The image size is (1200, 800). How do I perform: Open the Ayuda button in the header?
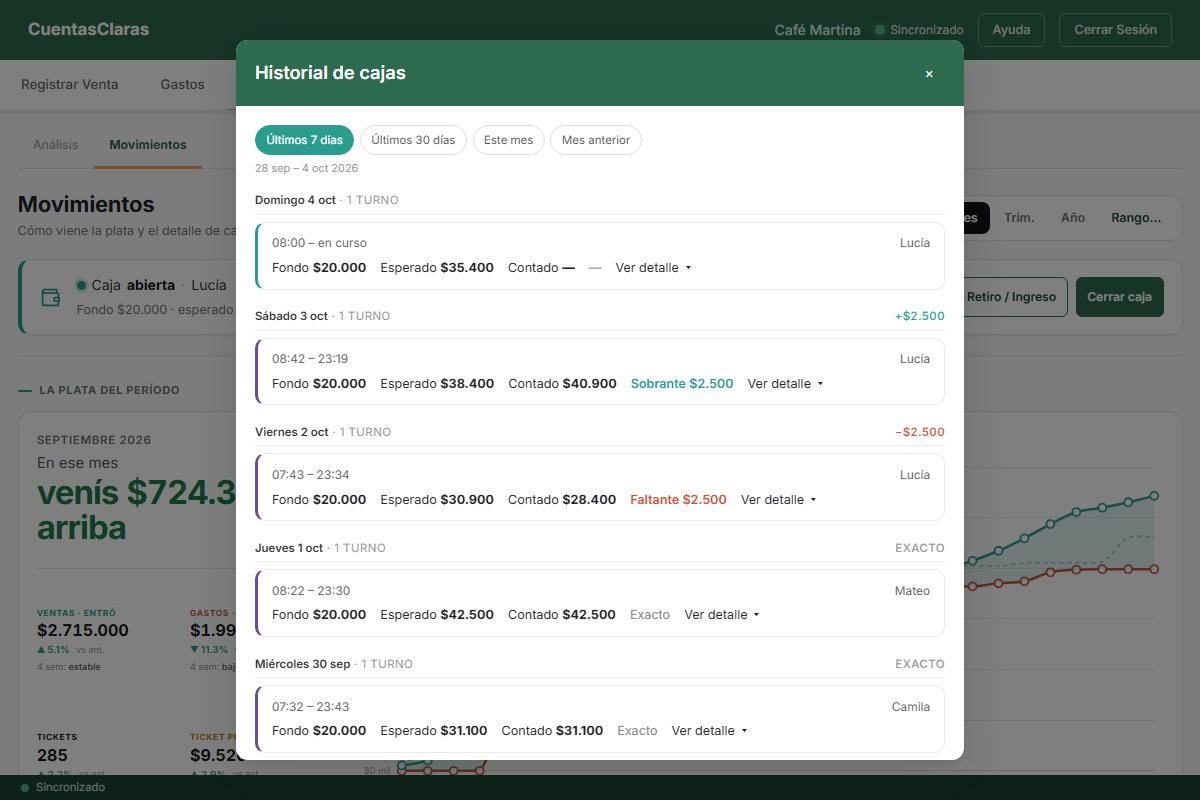coord(1011,30)
